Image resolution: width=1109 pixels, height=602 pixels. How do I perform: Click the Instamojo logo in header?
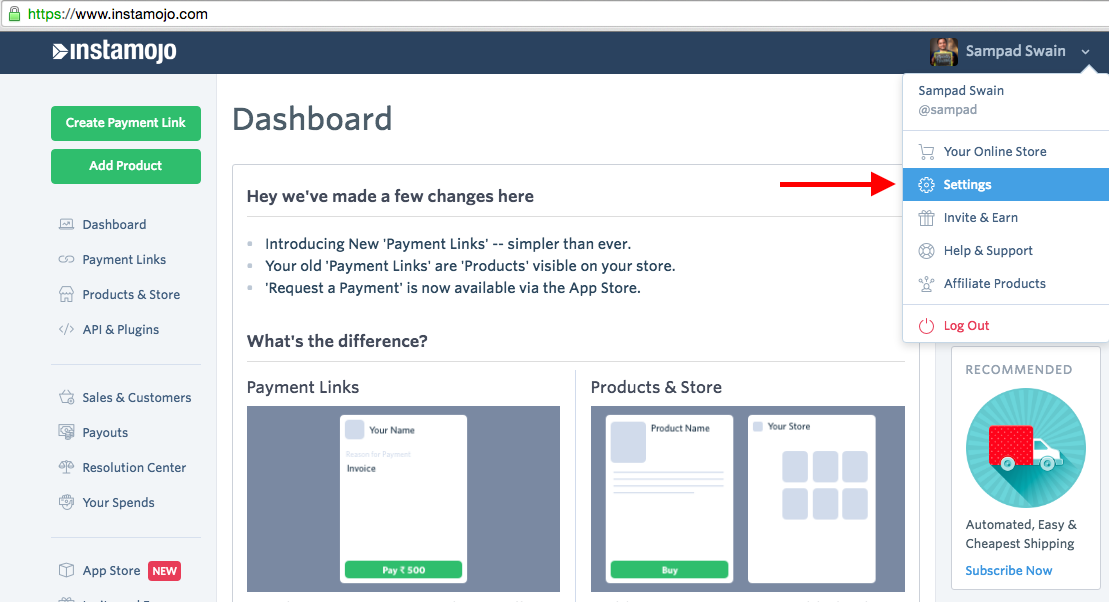(114, 52)
